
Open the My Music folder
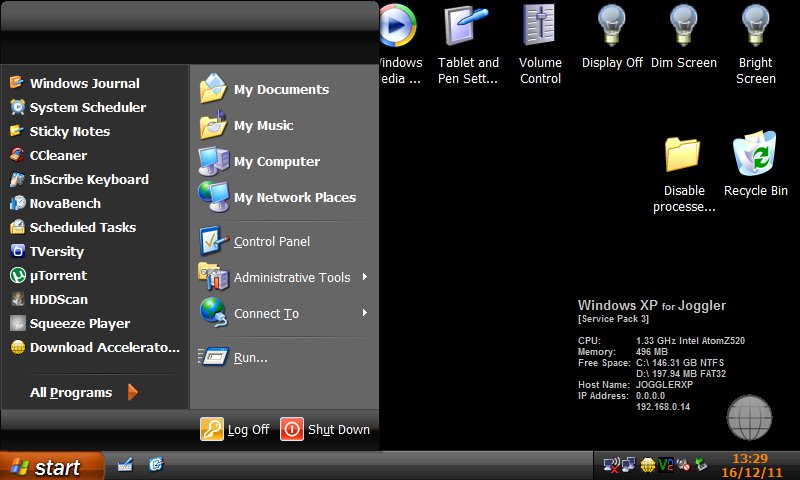tap(284, 125)
